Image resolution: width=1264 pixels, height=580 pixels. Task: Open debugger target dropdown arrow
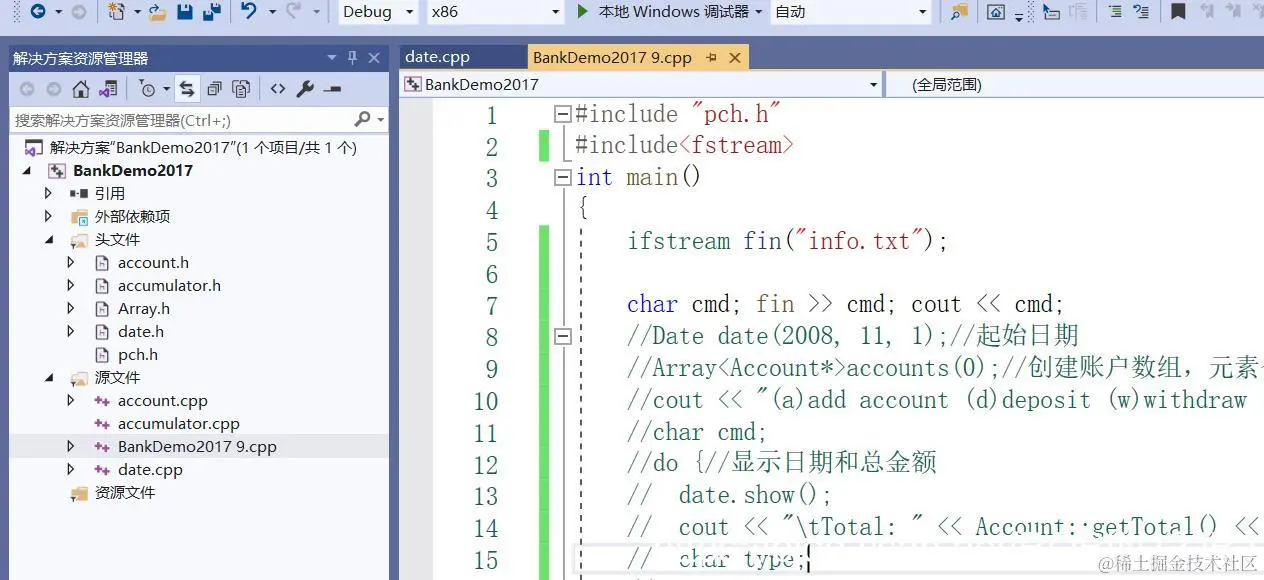coord(758,12)
